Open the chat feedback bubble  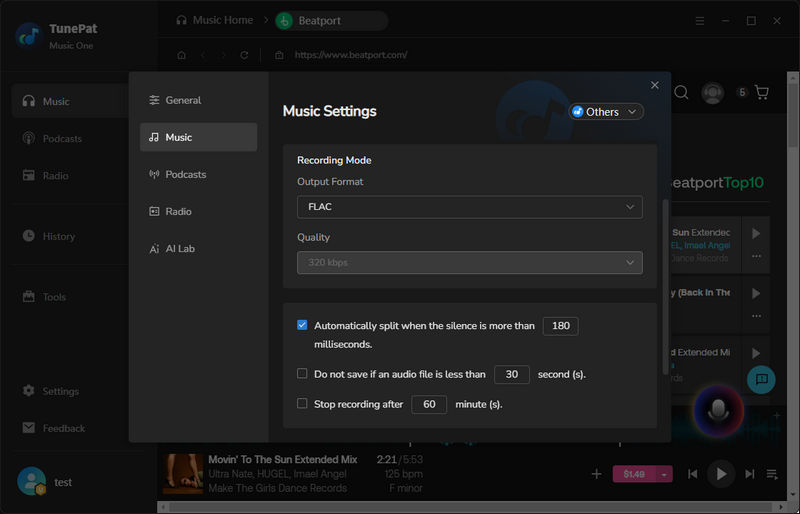[x=761, y=379]
